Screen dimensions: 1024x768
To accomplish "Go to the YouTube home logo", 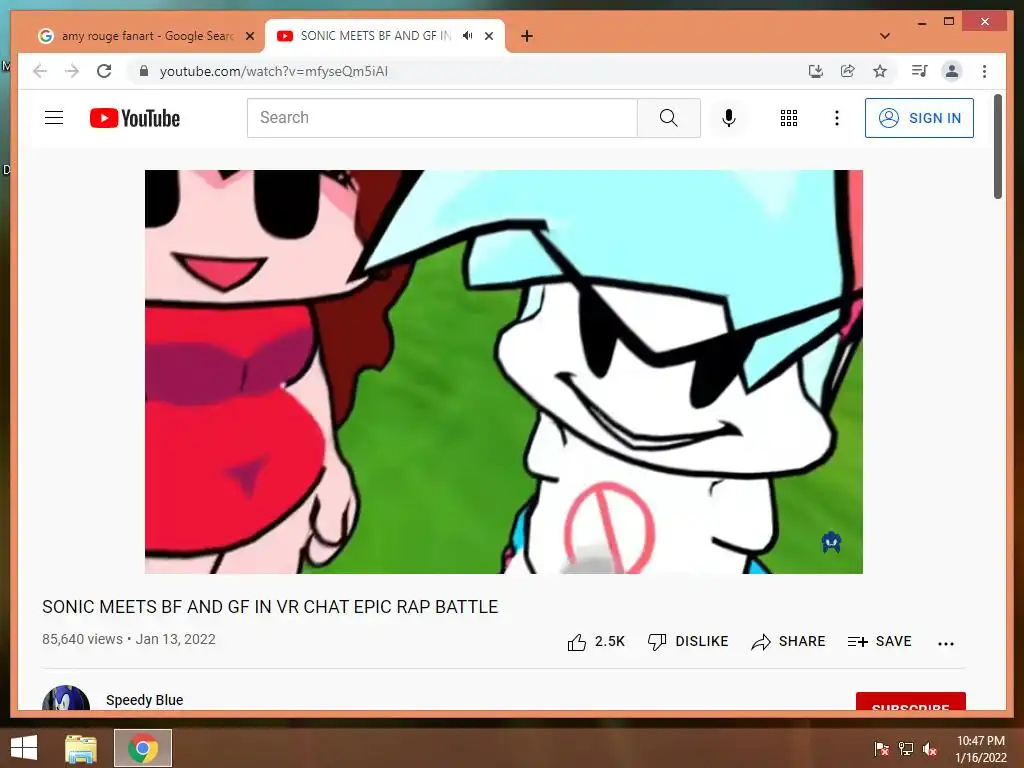I will point(135,118).
